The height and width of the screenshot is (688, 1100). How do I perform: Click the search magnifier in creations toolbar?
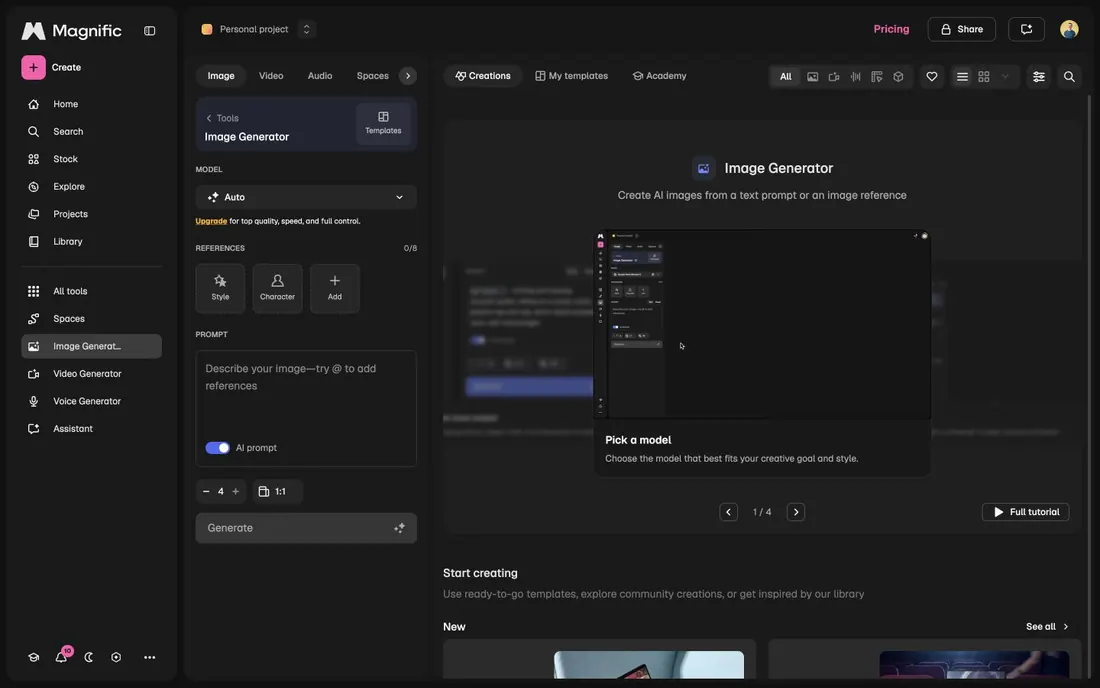[1069, 76]
